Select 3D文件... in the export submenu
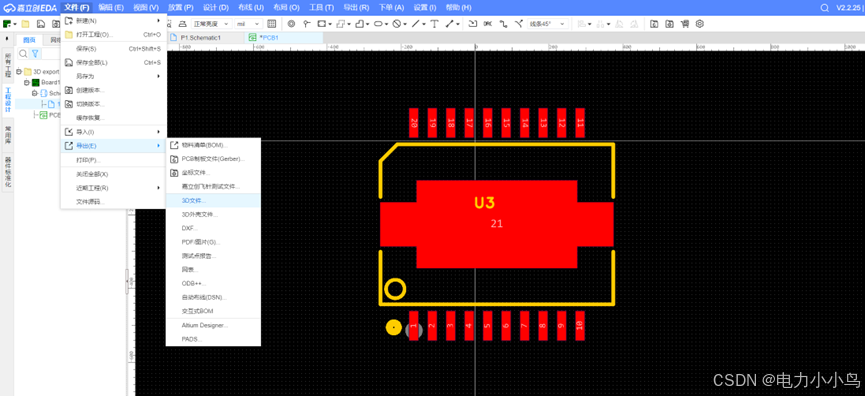This screenshot has height=396, width=865. [x=213, y=200]
